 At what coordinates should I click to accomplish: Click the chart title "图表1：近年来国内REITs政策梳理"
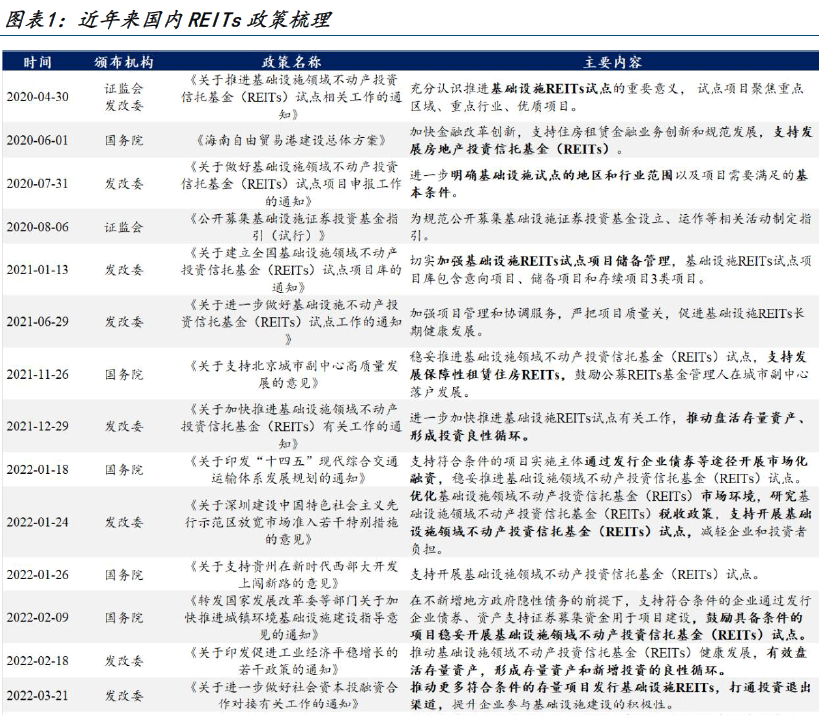tap(167, 19)
